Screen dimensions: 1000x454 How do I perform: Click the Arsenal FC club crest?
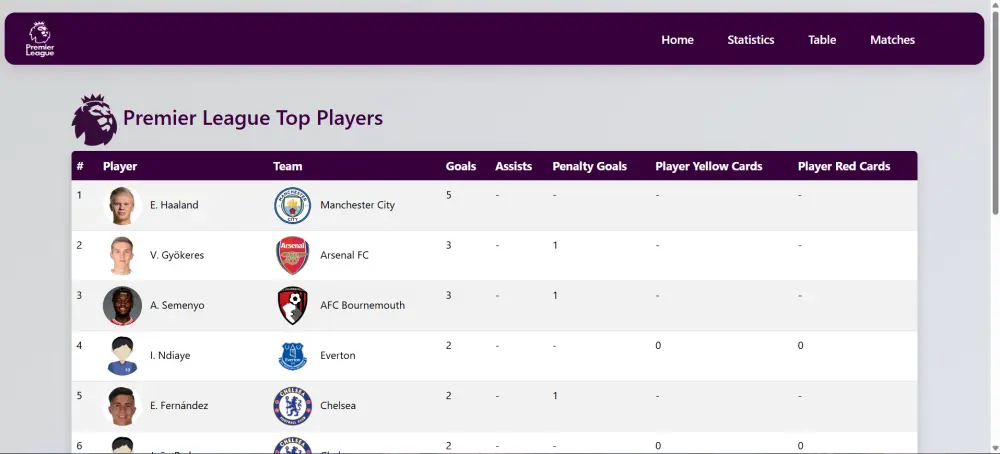tap(292, 255)
